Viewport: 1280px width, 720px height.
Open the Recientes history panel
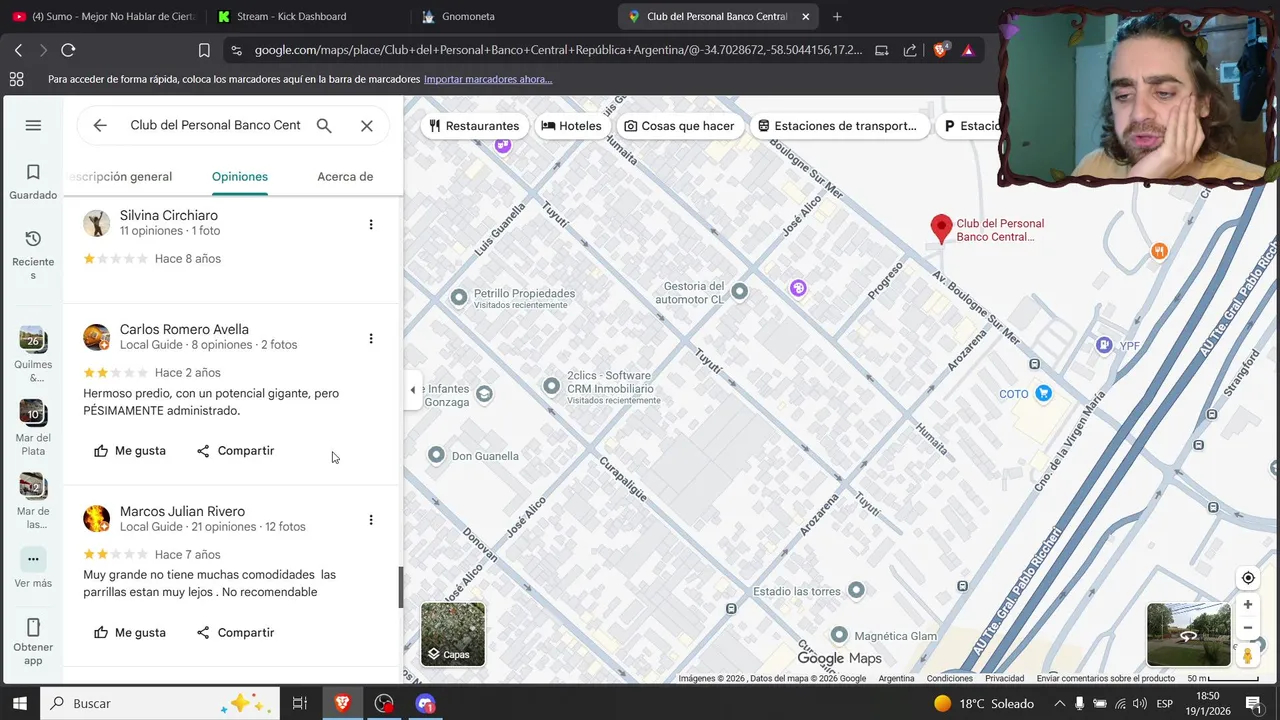33,255
